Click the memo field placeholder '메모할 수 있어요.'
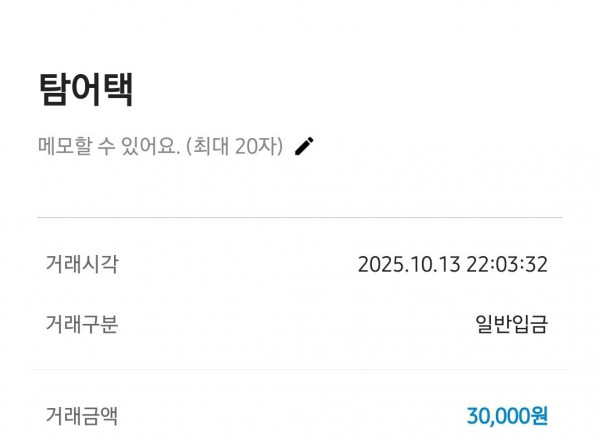The width and height of the screenshot is (600, 437). click(x=109, y=146)
